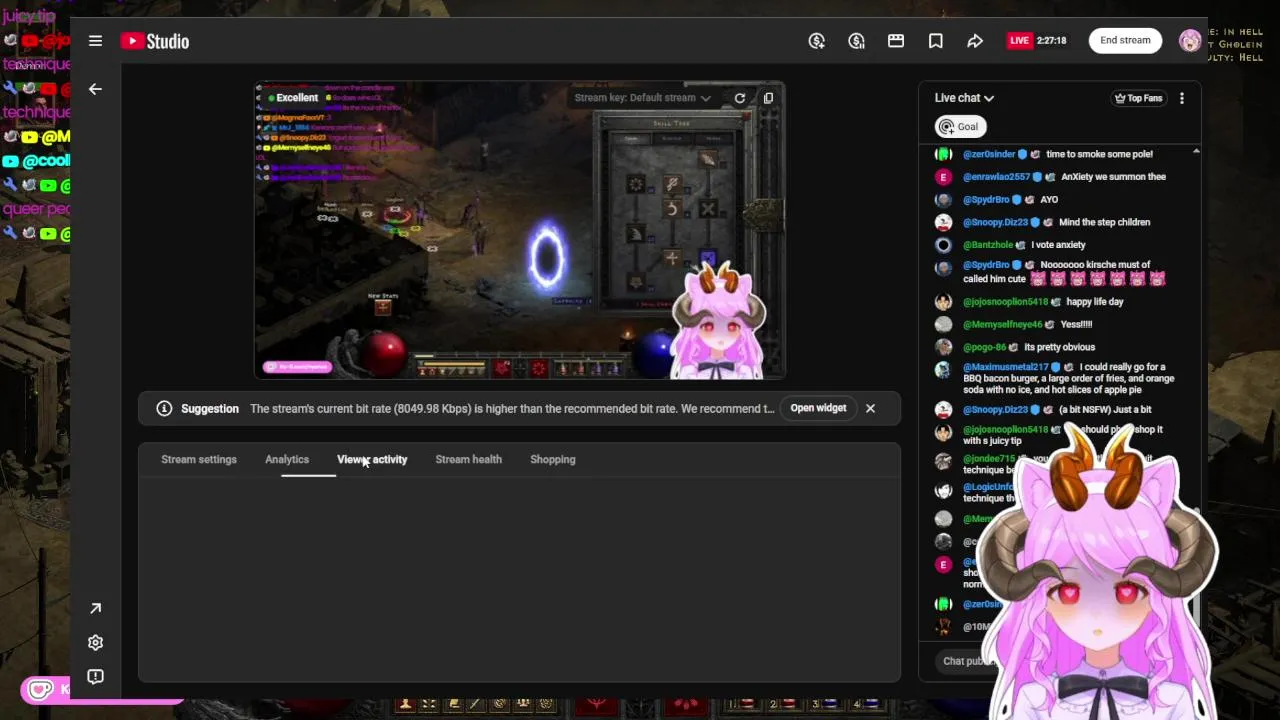Click the YouTube Studio logo
The height and width of the screenshot is (720, 1280).
tap(155, 41)
